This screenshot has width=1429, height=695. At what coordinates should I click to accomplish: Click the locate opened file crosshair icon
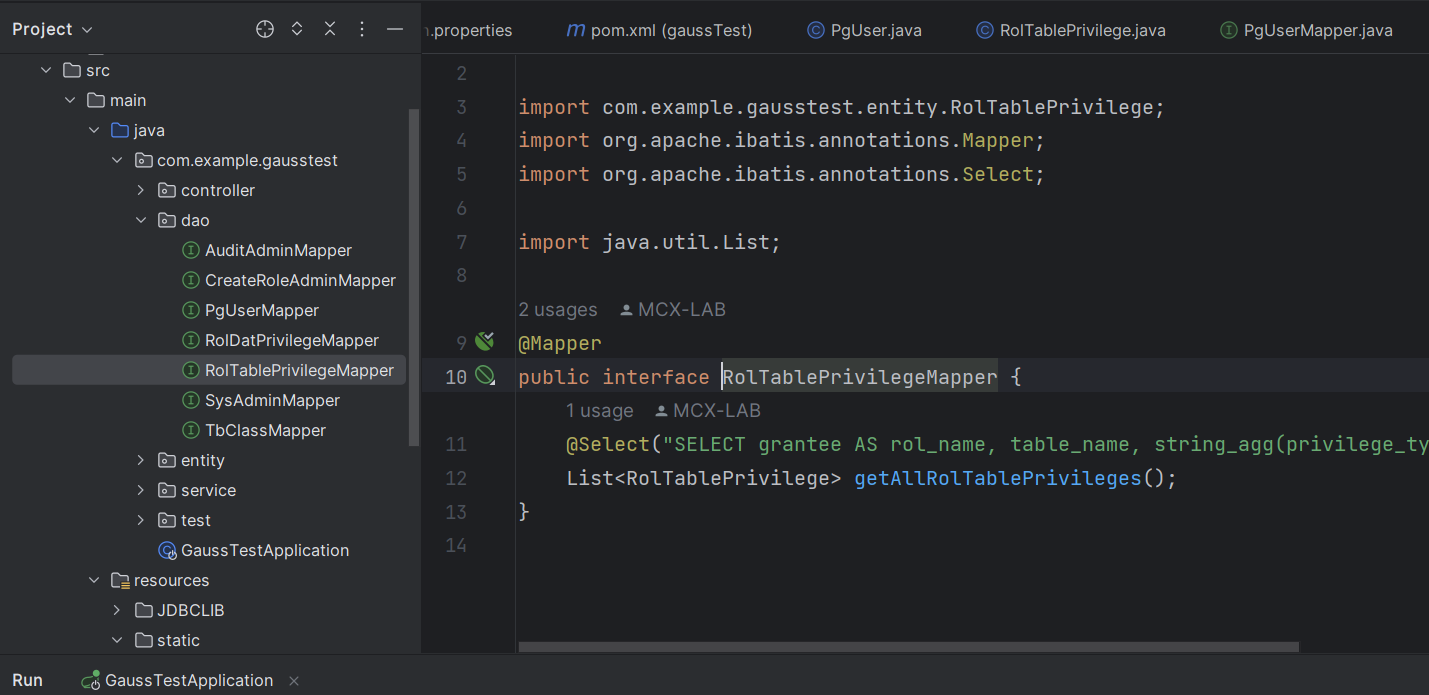coord(265,29)
